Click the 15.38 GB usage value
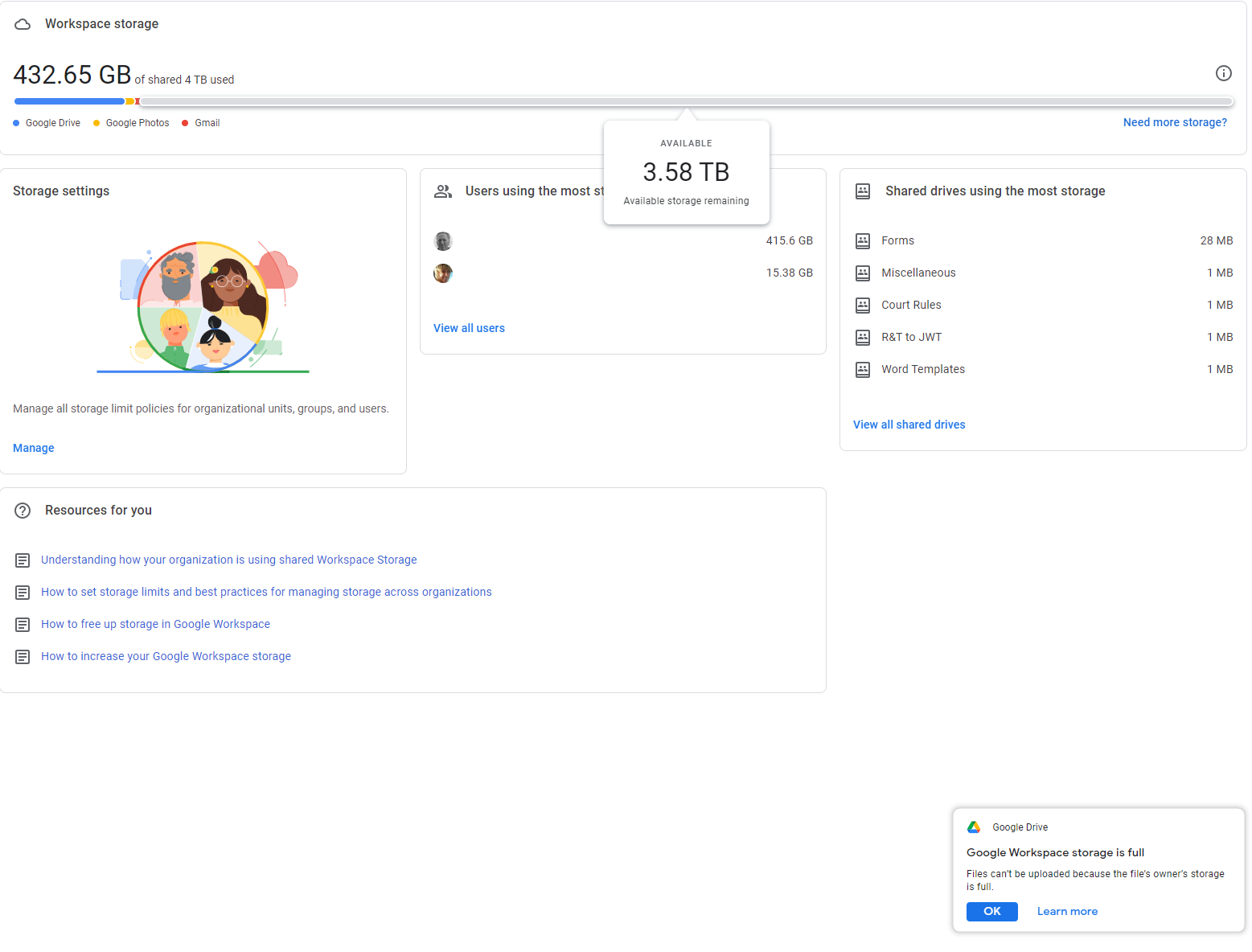The width and height of the screenshot is (1252, 952). click(x=789, y=273)
